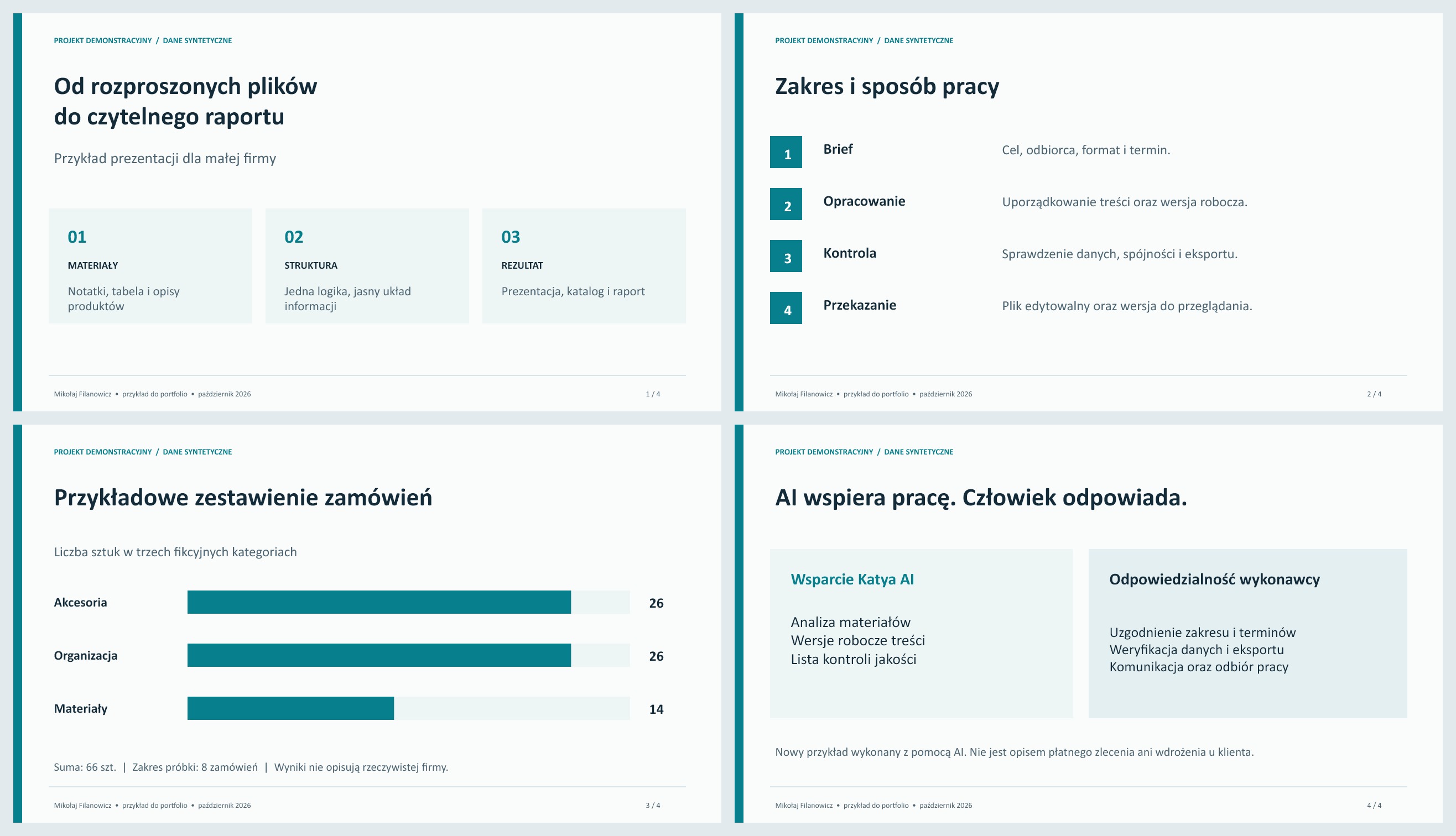Click the title "AI wspiera pracę. Człowiek odpowiada."
Viewport: 1456px width, 836px height.
[x=980, y=497]
